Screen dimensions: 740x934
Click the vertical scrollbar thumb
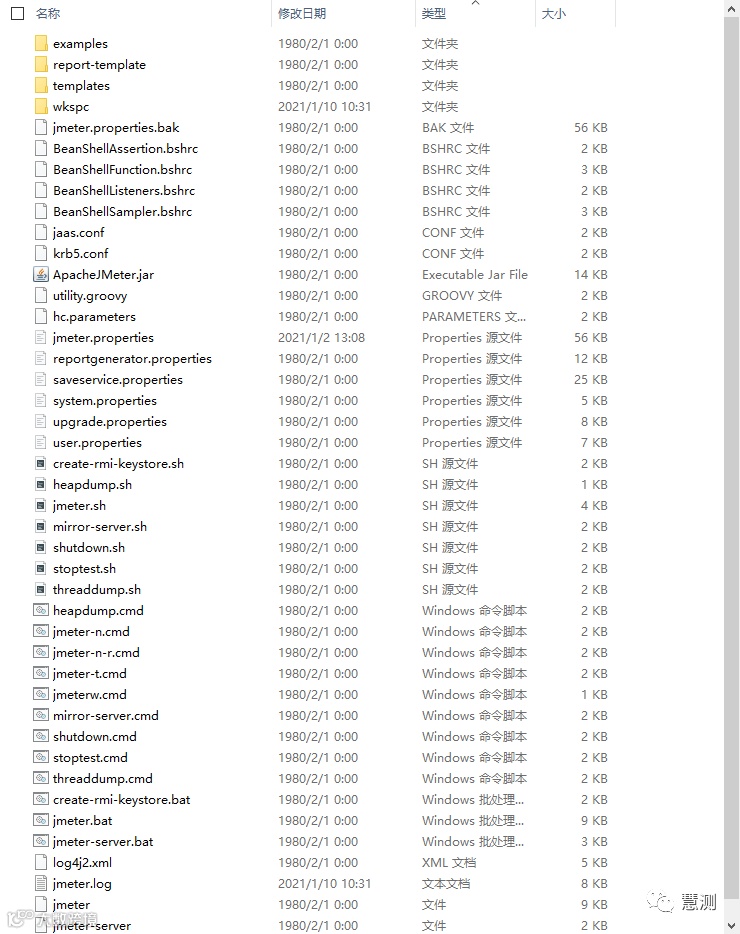pos(732,456)
